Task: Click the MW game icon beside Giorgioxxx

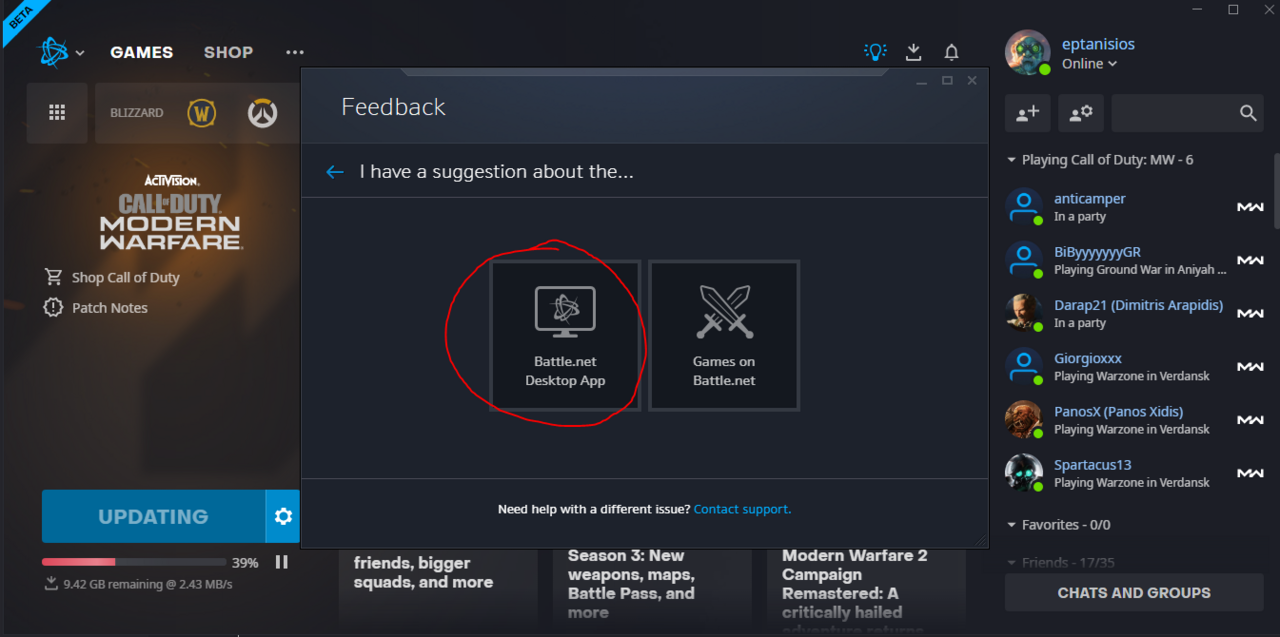Action: 1250,367
